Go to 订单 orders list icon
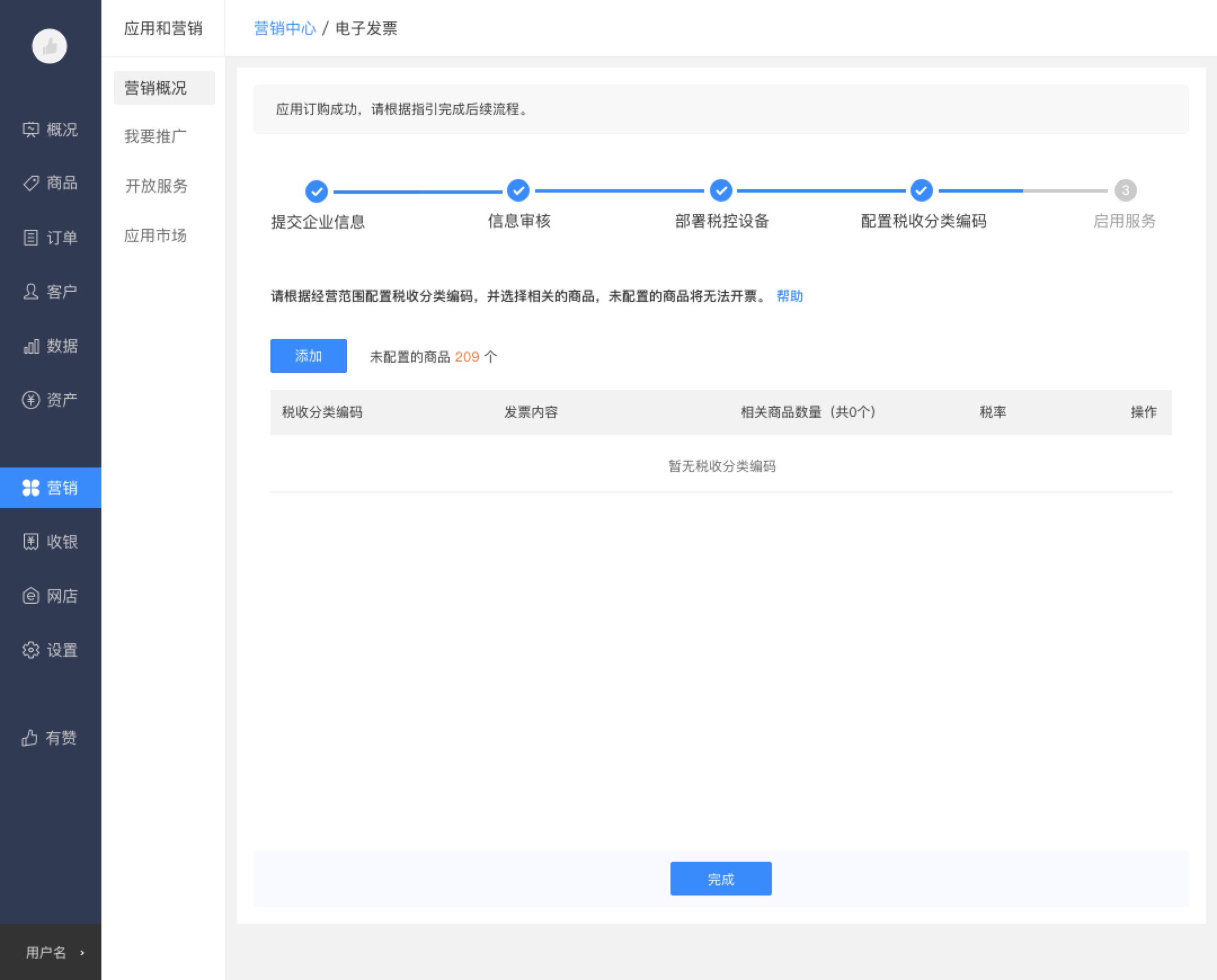1217x980 pixels. [30, 238]
